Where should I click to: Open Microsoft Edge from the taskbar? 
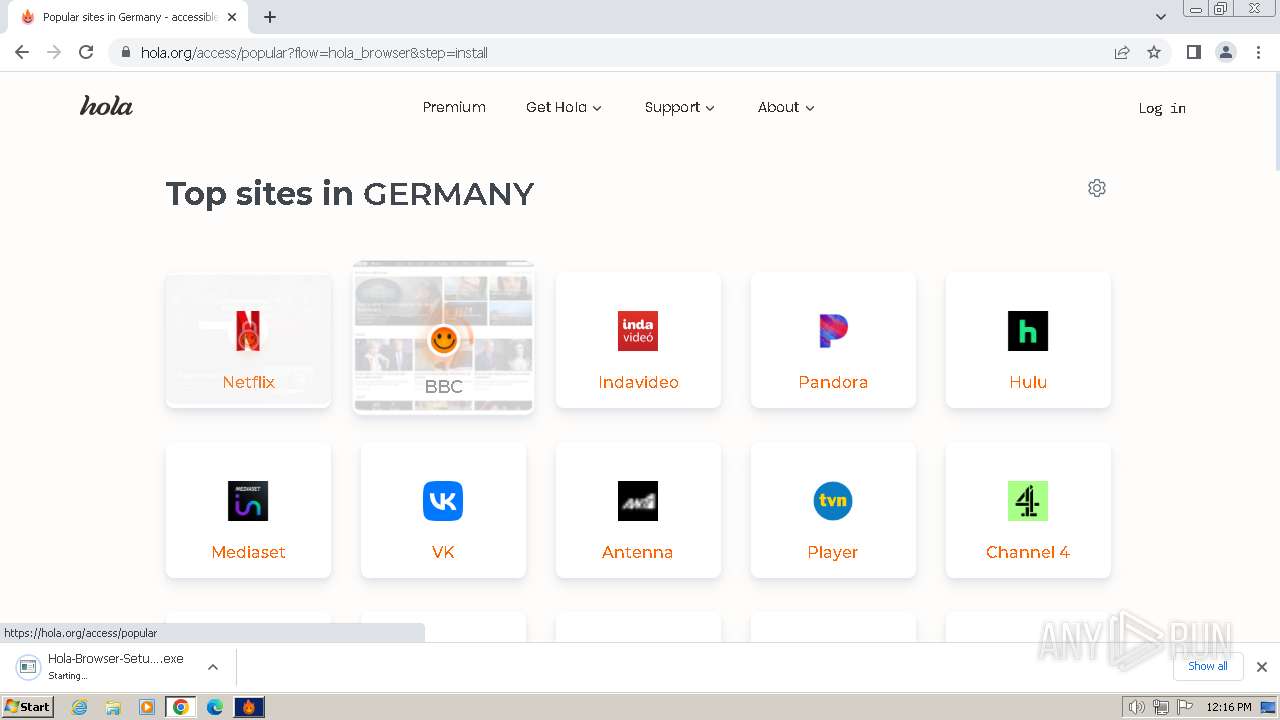point(215,707)
